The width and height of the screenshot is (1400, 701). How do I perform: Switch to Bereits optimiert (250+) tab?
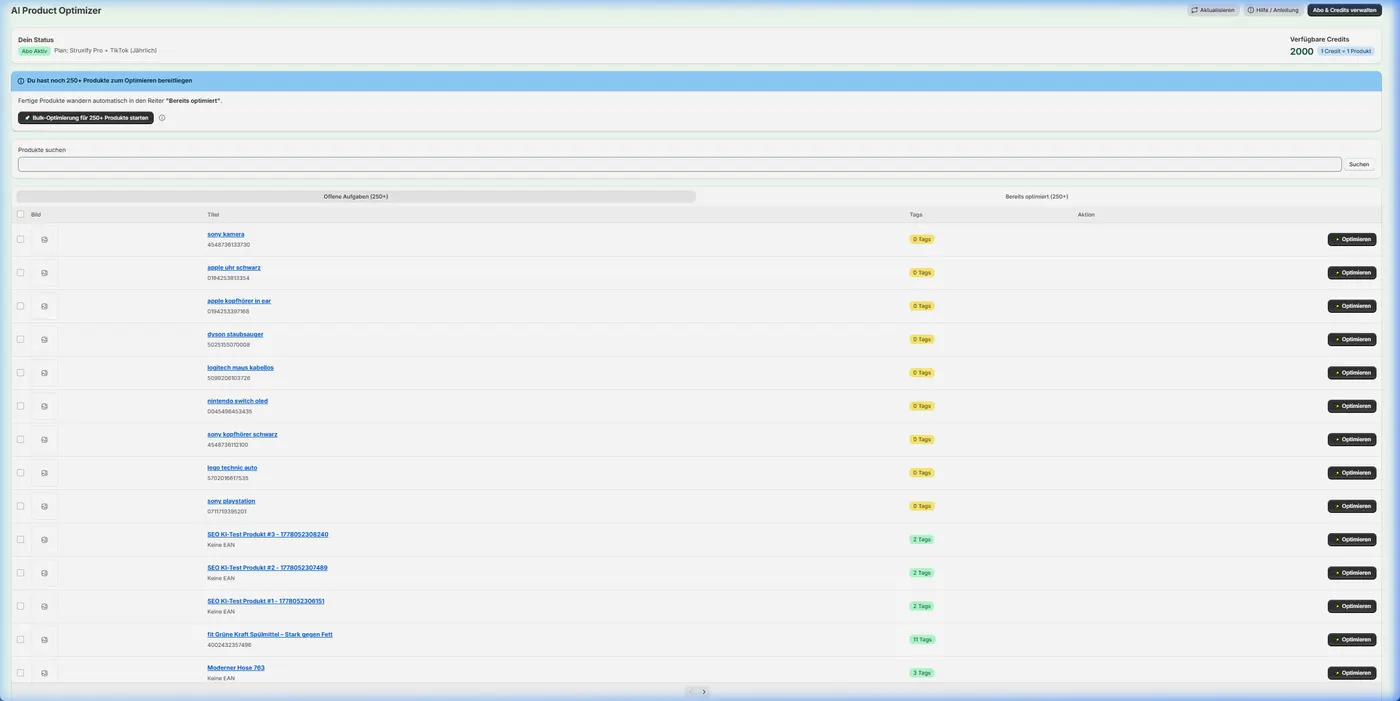(1037, 197)
